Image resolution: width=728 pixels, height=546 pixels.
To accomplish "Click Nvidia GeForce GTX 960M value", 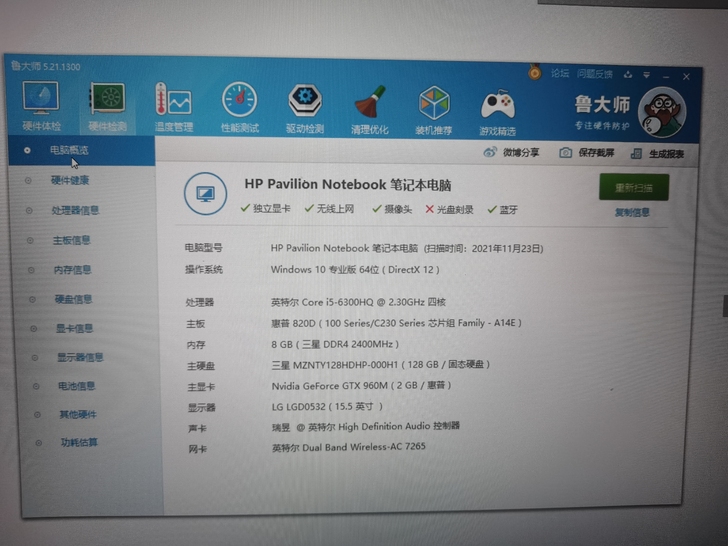I will pyautogui.click(x=361, y=386).
